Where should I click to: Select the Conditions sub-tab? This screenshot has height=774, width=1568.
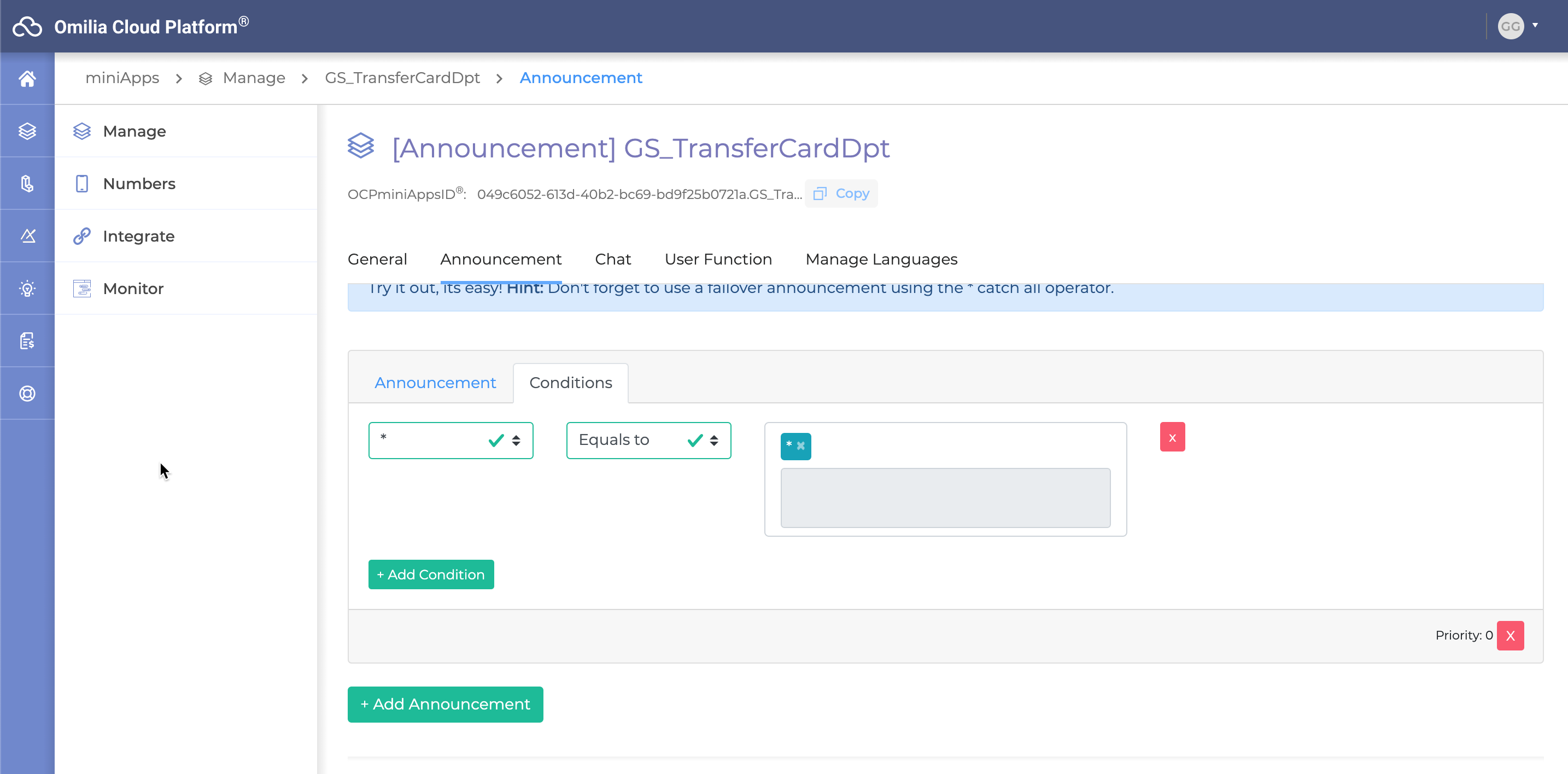point(570,383)
